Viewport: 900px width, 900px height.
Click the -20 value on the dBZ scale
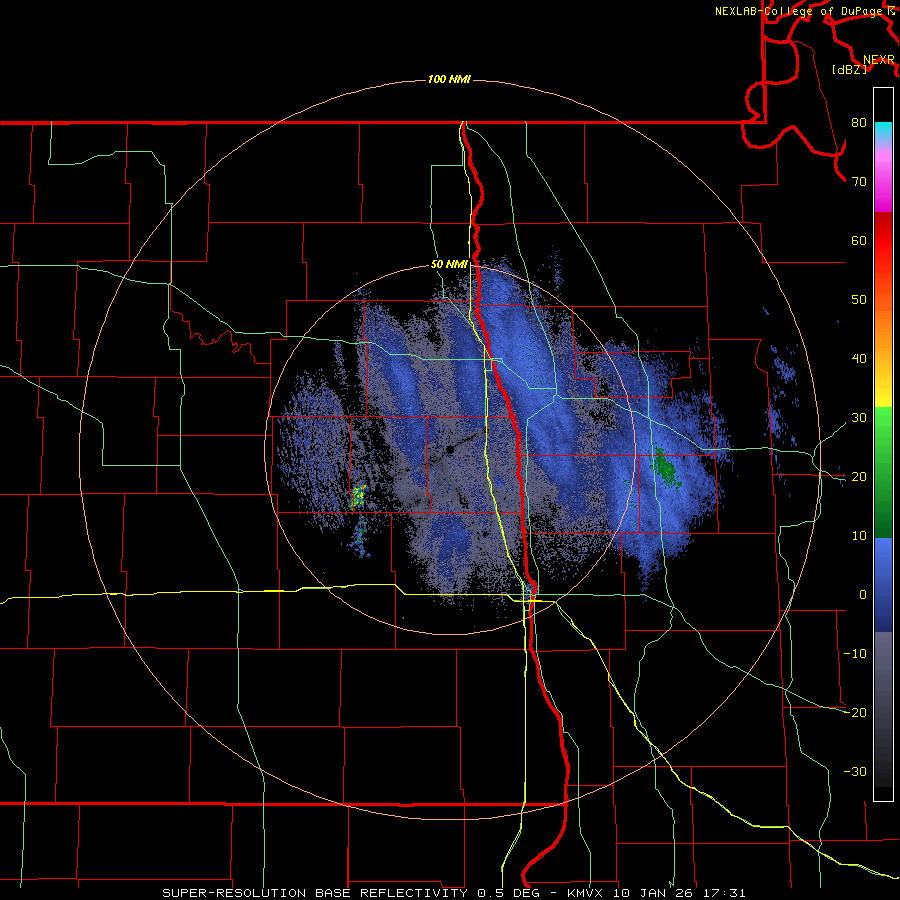[x=855, y=713]
